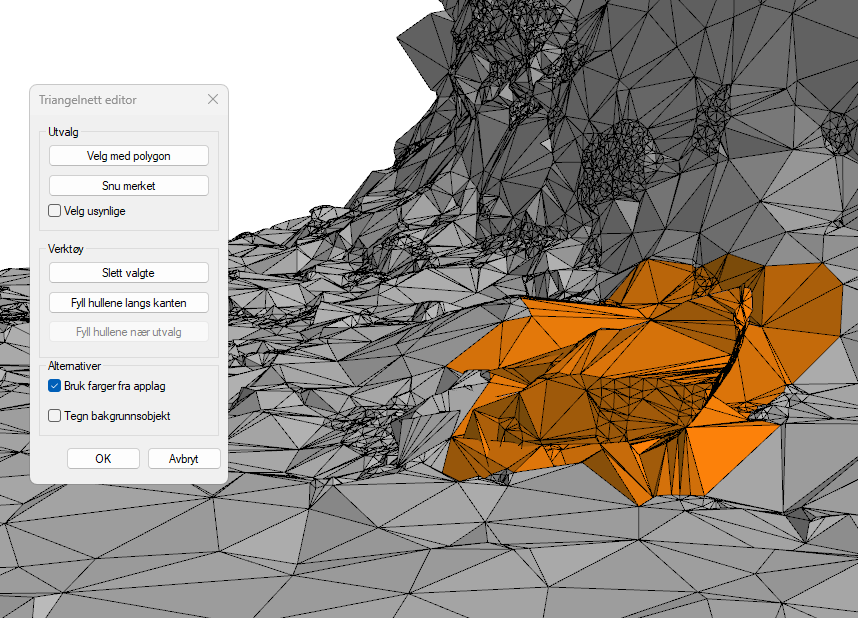
Task: Click the greyed Fyll hullene nær utvalg button
Action: click(129, 332)
